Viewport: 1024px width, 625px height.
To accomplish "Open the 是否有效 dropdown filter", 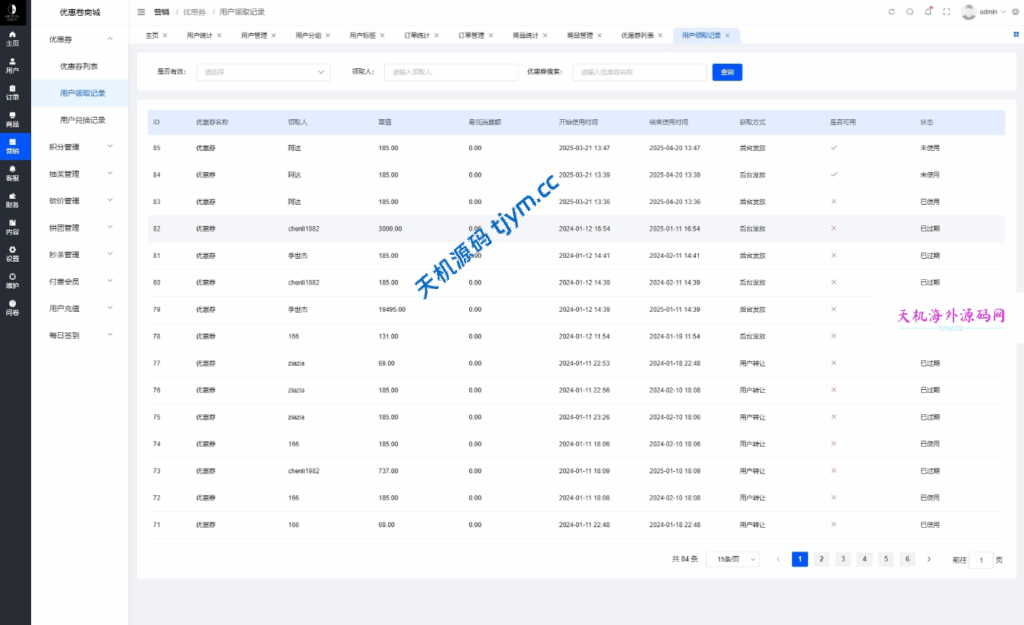I will [x=265, y=72].
